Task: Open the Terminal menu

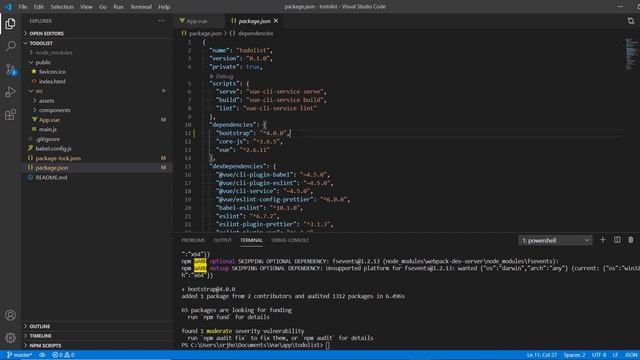Action: [141, 7]
